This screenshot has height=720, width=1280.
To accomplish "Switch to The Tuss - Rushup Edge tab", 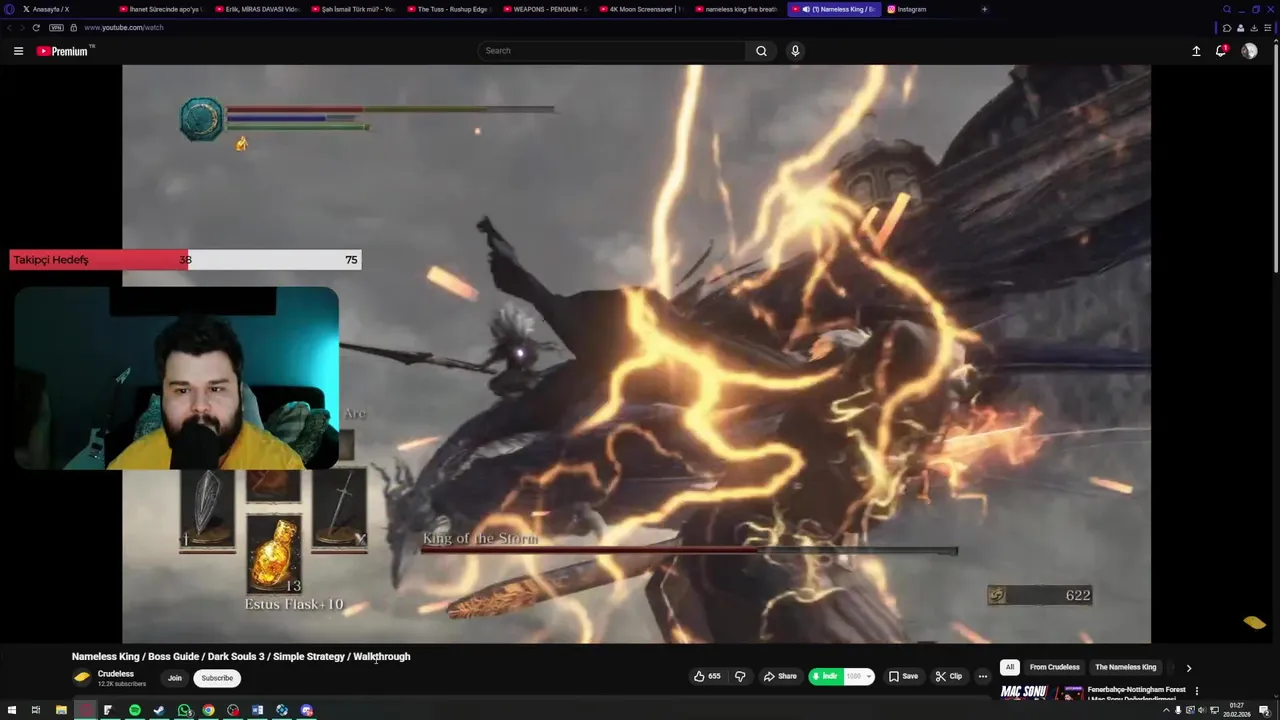I will coord(447,9).
